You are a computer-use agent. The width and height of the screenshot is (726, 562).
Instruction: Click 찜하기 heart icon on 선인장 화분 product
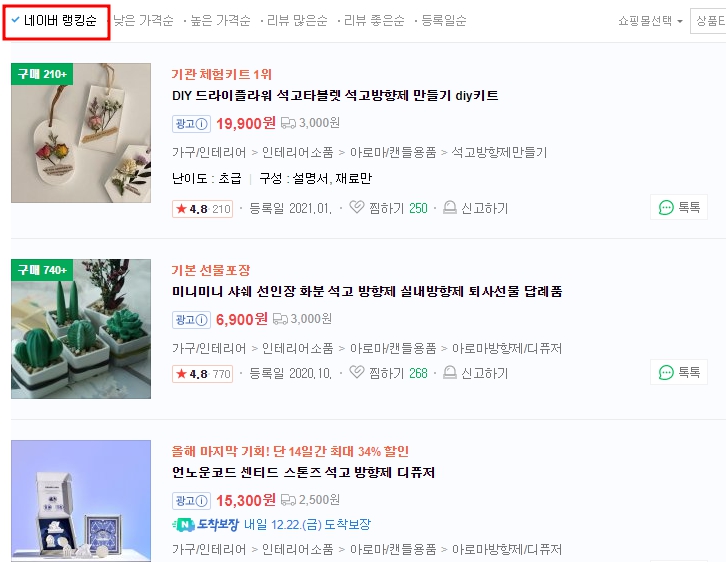357,372
